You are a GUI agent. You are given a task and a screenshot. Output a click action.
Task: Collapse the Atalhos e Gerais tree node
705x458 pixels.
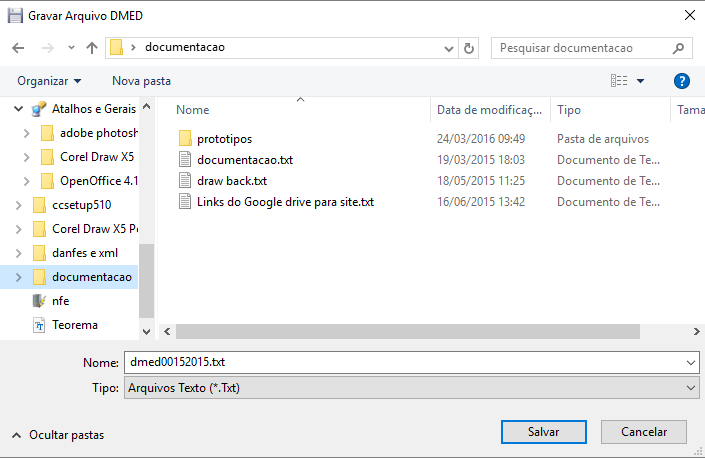pos(18,109)
